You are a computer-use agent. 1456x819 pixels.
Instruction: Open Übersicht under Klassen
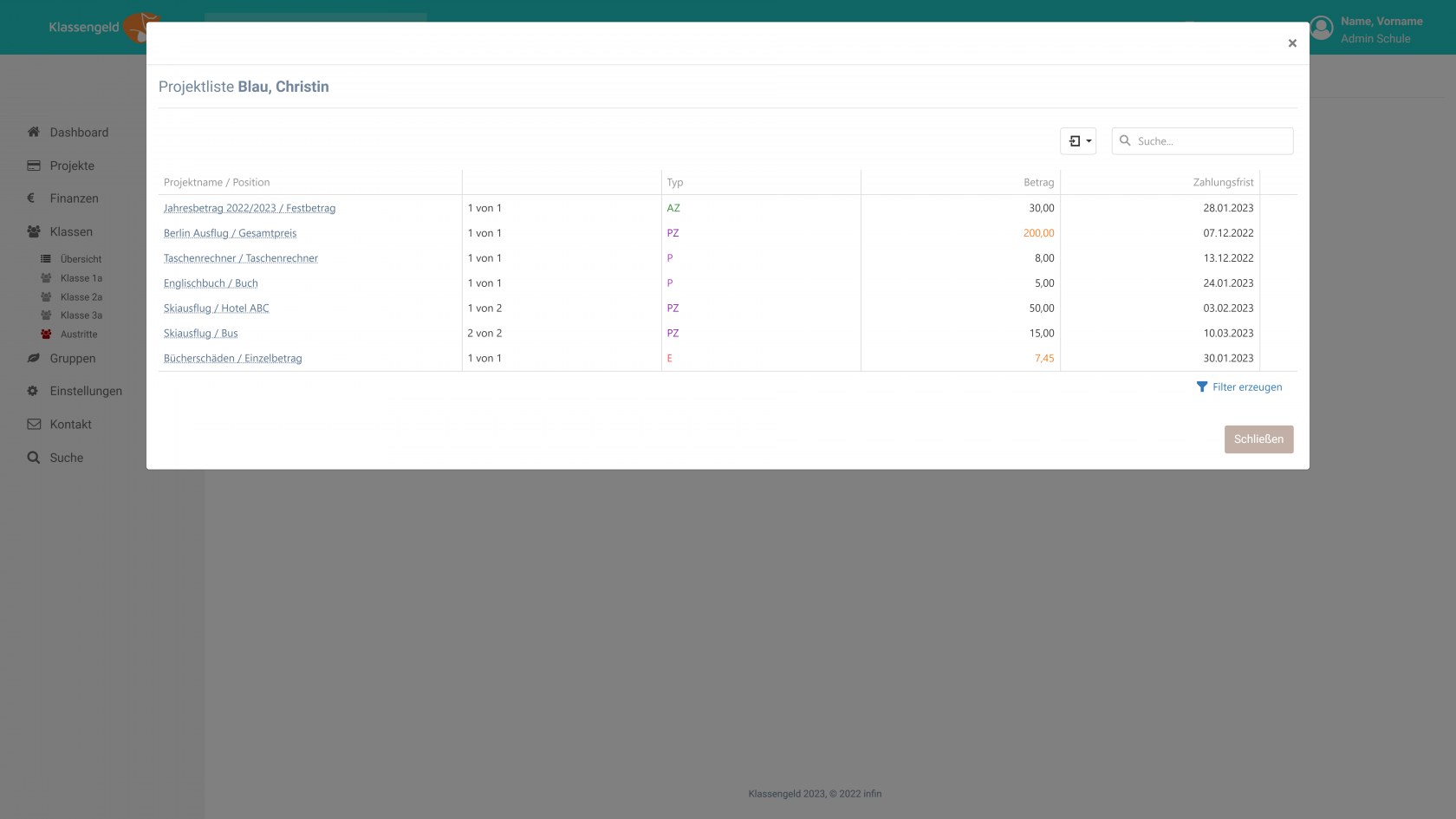click(81, 259)
